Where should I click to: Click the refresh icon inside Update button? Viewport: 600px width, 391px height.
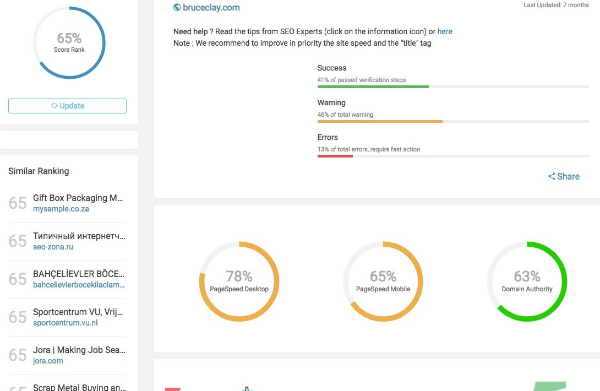54,106
